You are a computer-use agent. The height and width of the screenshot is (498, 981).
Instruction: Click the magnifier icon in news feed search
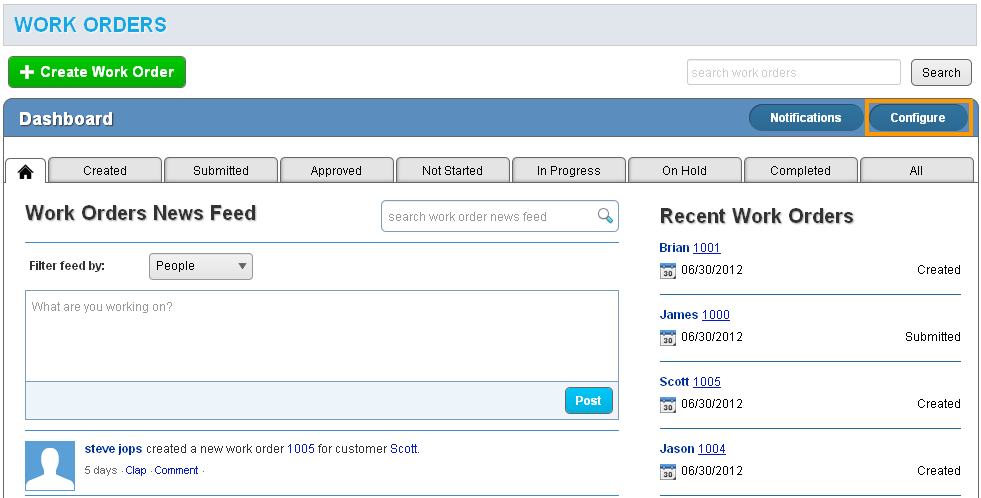(x=604, y=216)
